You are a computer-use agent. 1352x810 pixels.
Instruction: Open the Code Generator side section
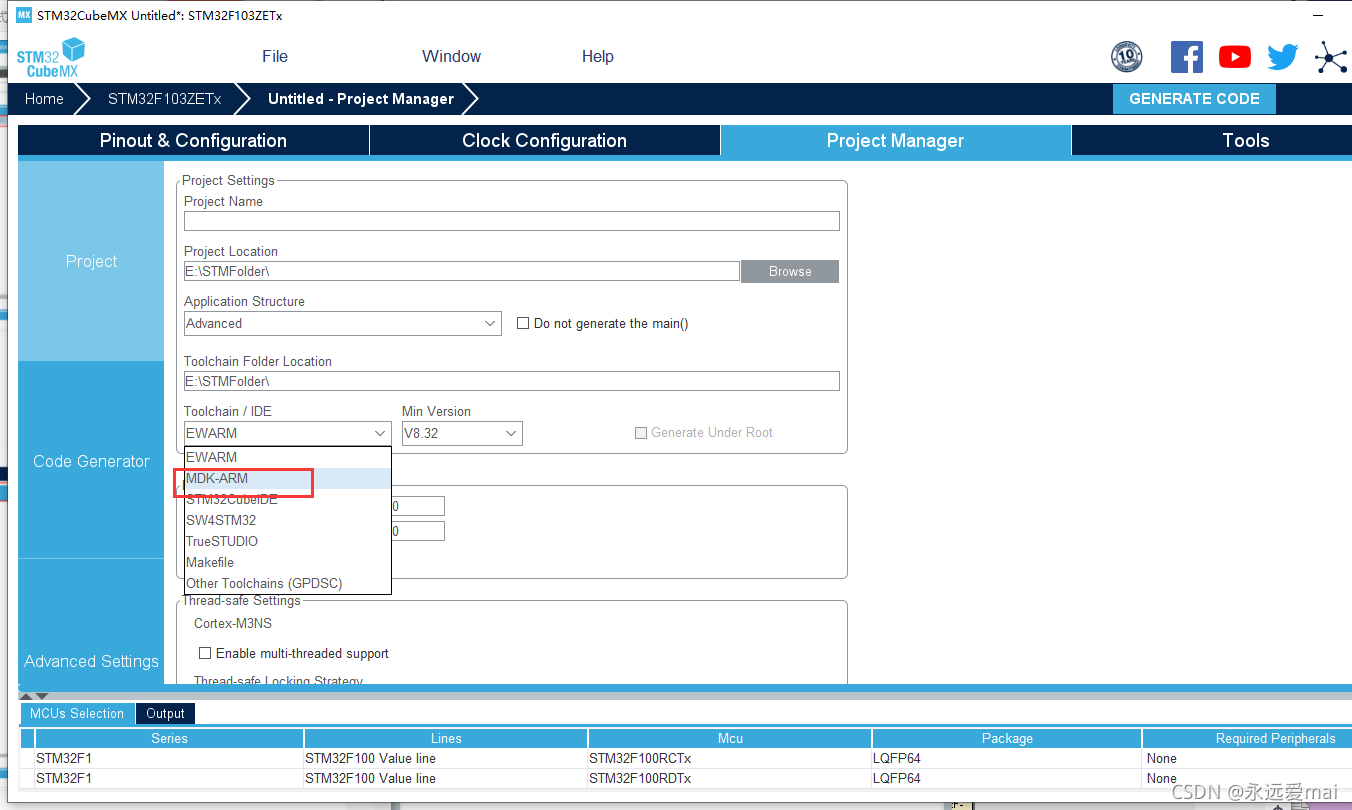pos(91,461)
